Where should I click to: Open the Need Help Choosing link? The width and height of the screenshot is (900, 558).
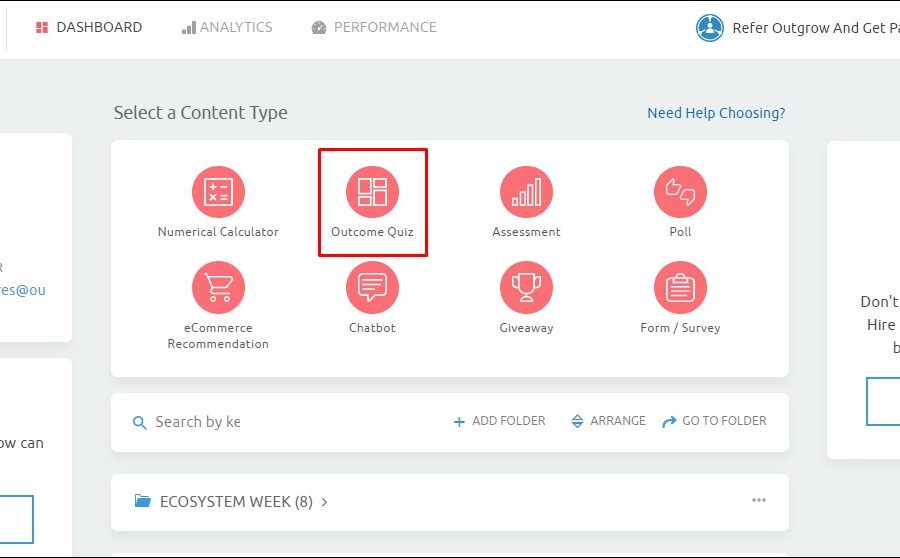(716, 113)
